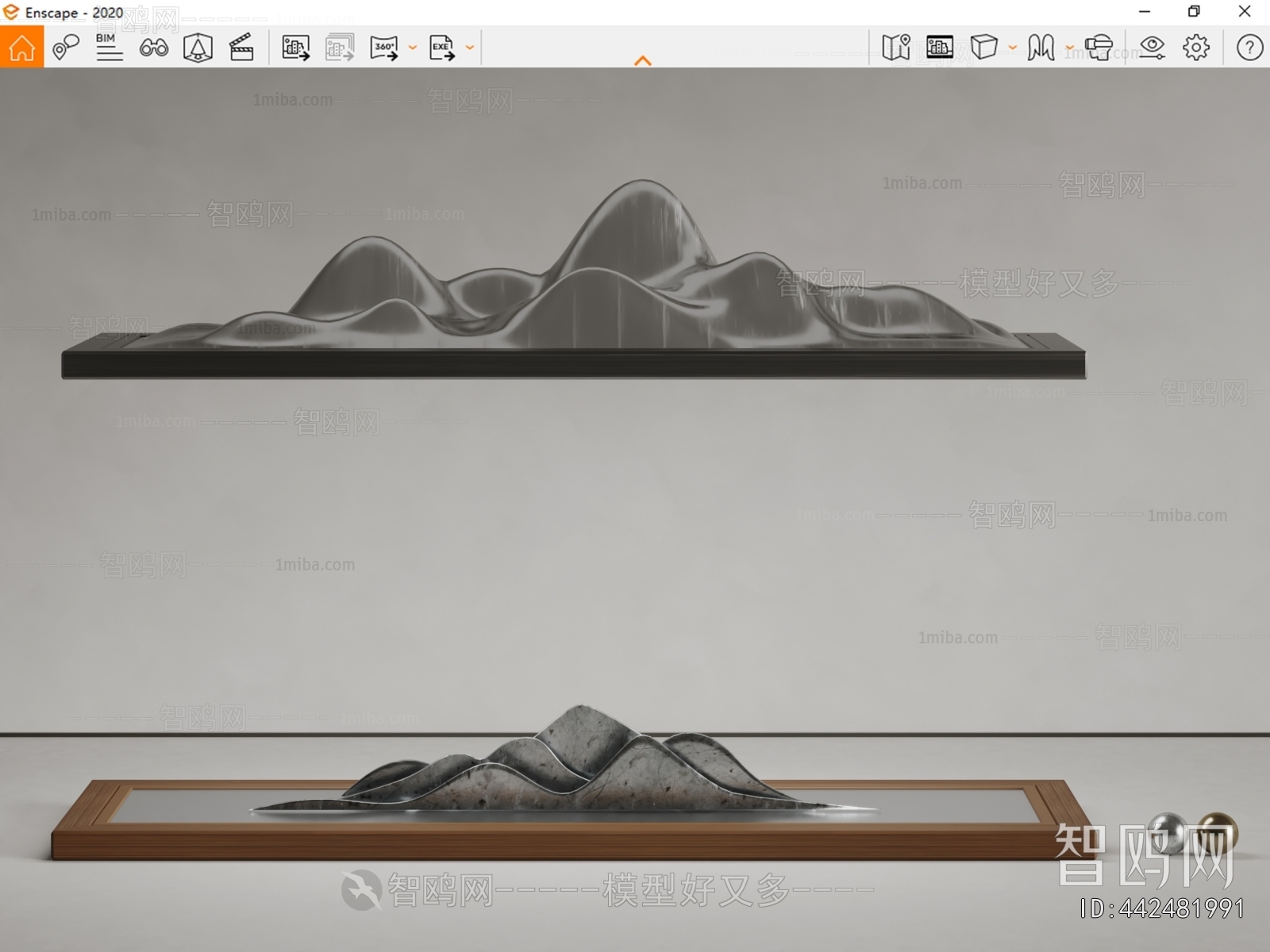Export a 360 panorama
This screenshot has width=1270, height=952.
[x=384, y=48]
